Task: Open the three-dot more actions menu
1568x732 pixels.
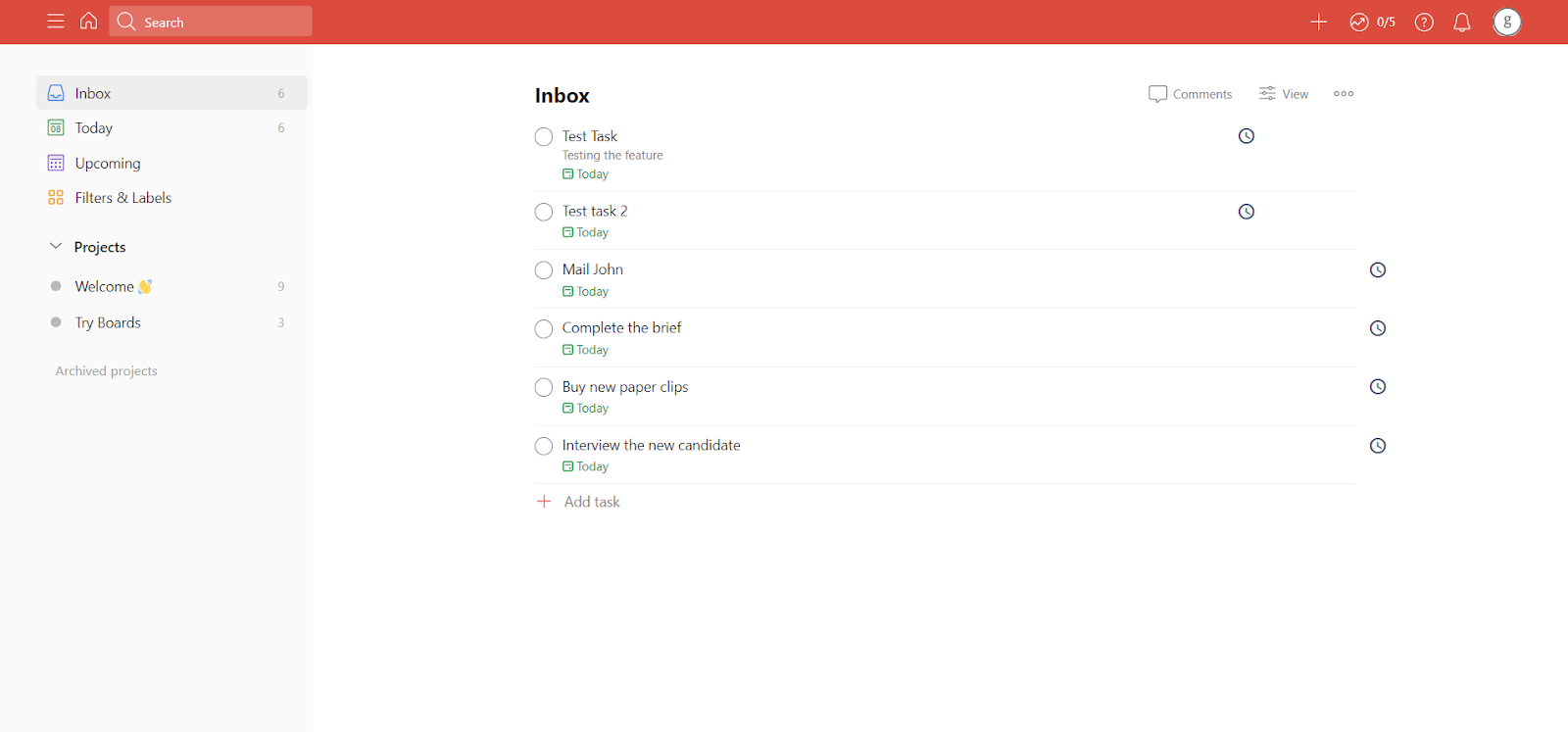Action: pyautogui.click(x=1344, y=94)
